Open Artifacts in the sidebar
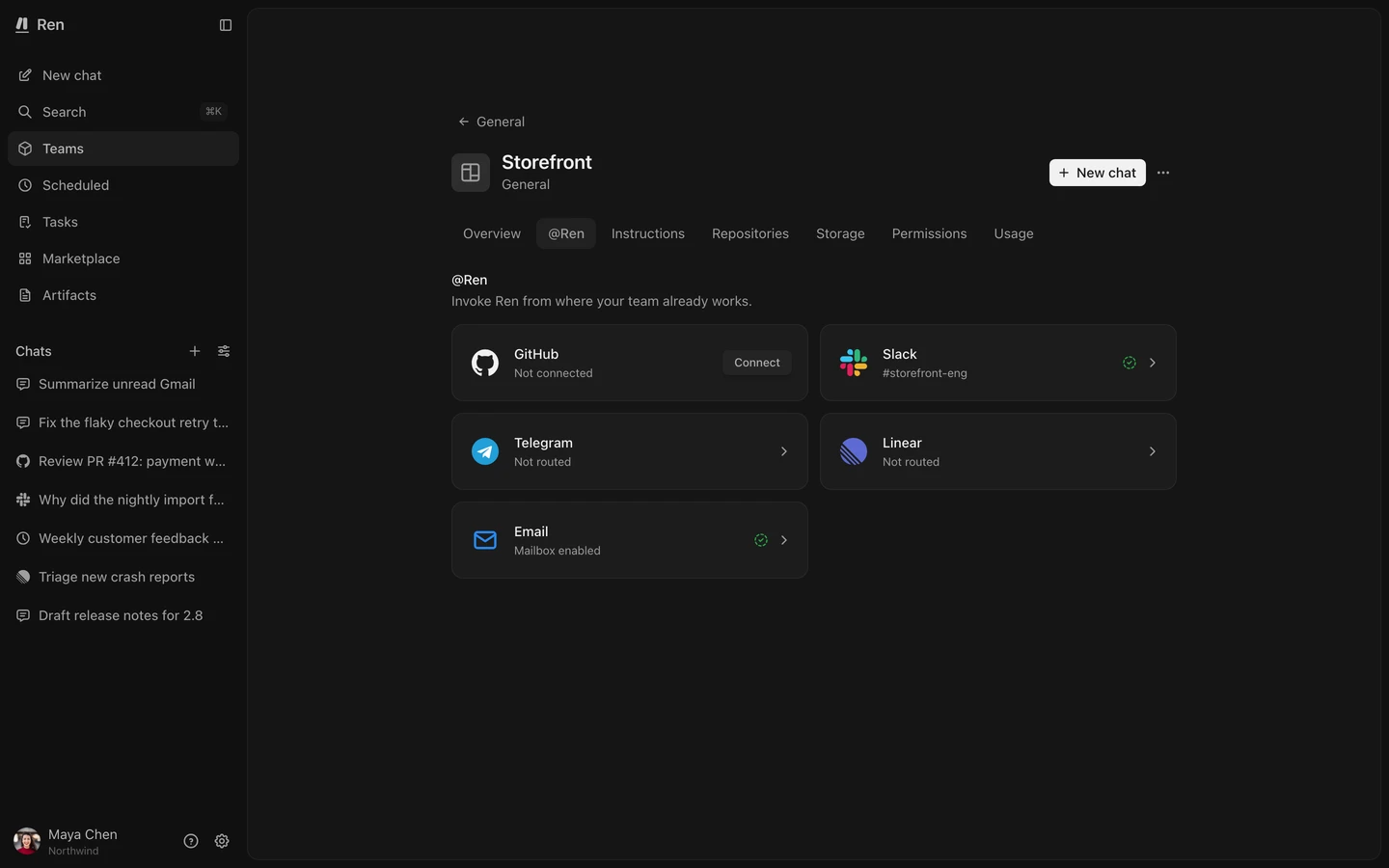This screenshot has height=868, width=1389. 123,295
